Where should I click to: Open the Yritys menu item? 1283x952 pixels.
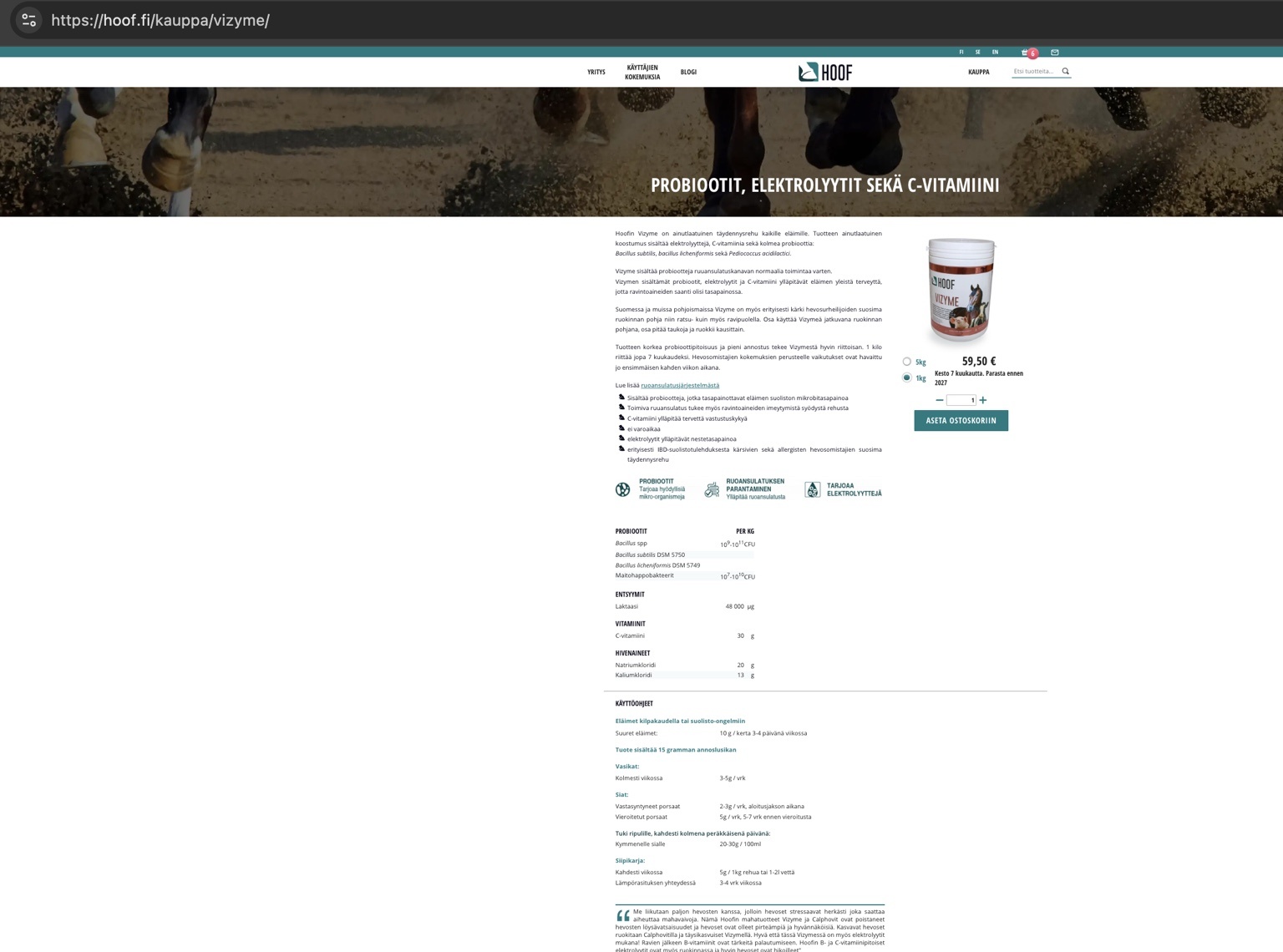[596, 72]
